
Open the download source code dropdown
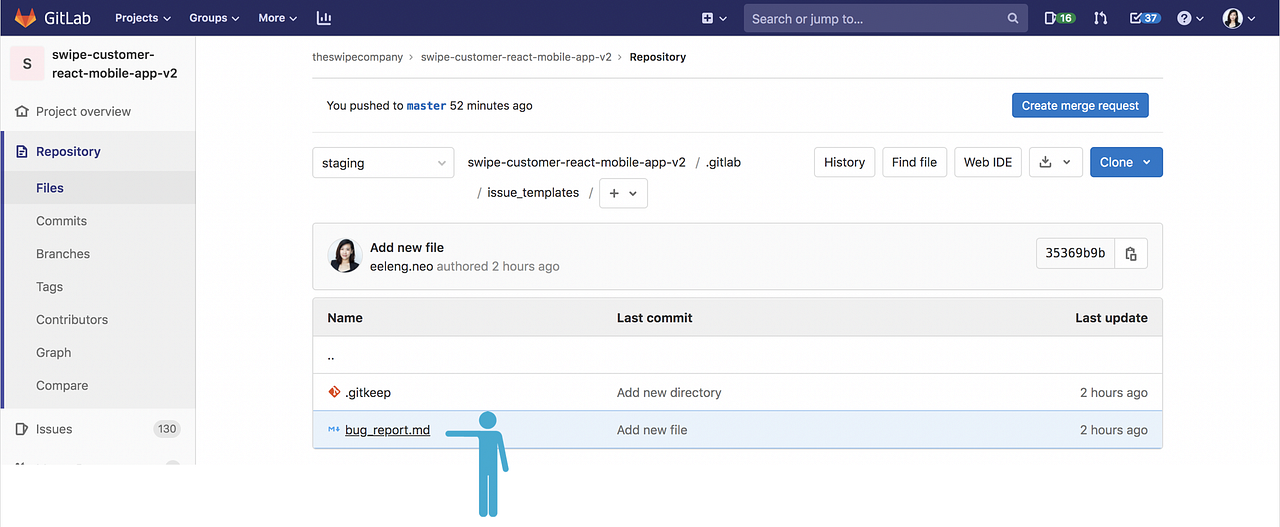click(1056, 162)
